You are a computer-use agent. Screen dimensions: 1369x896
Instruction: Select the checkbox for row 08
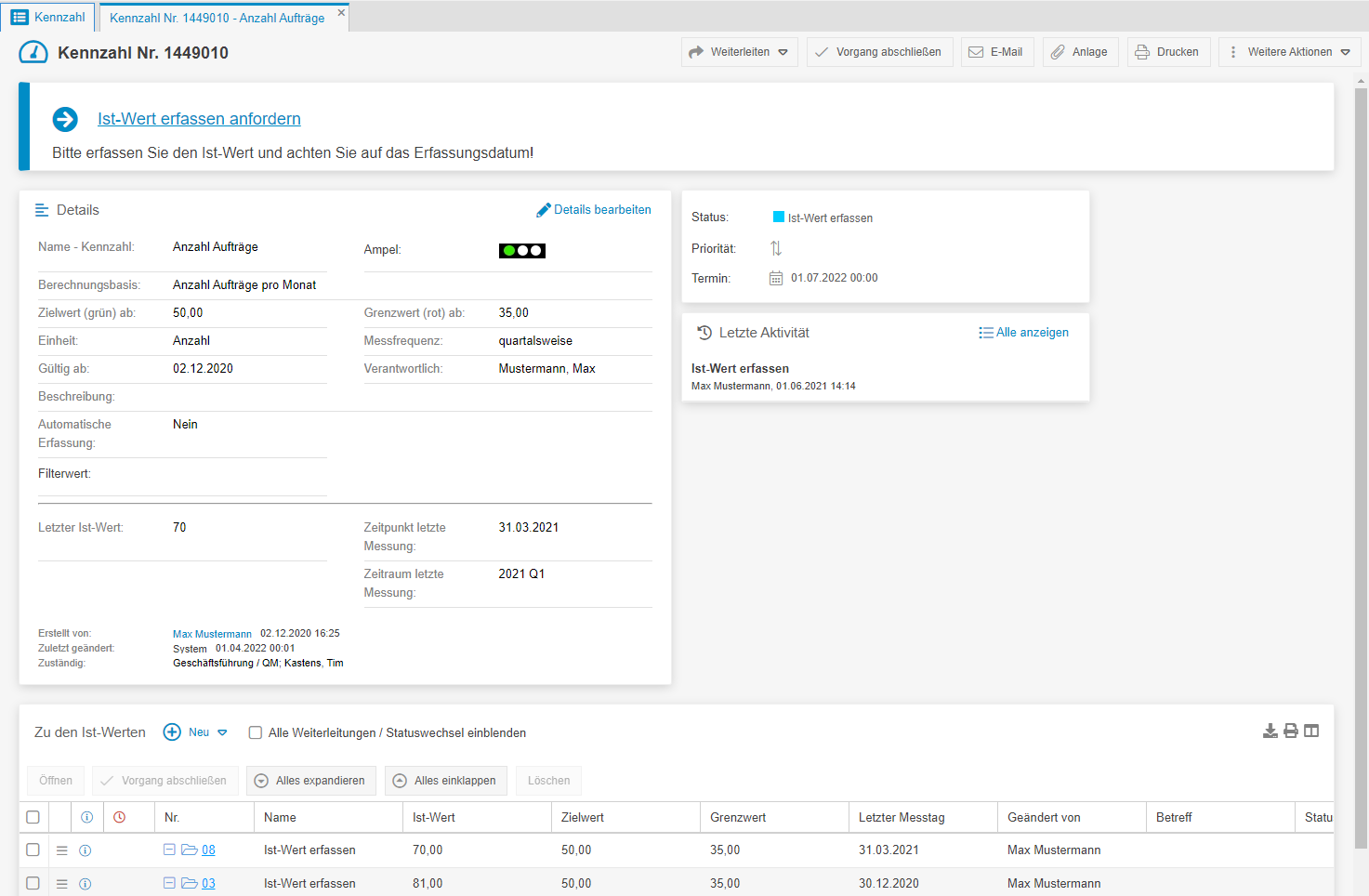point(33,850)
